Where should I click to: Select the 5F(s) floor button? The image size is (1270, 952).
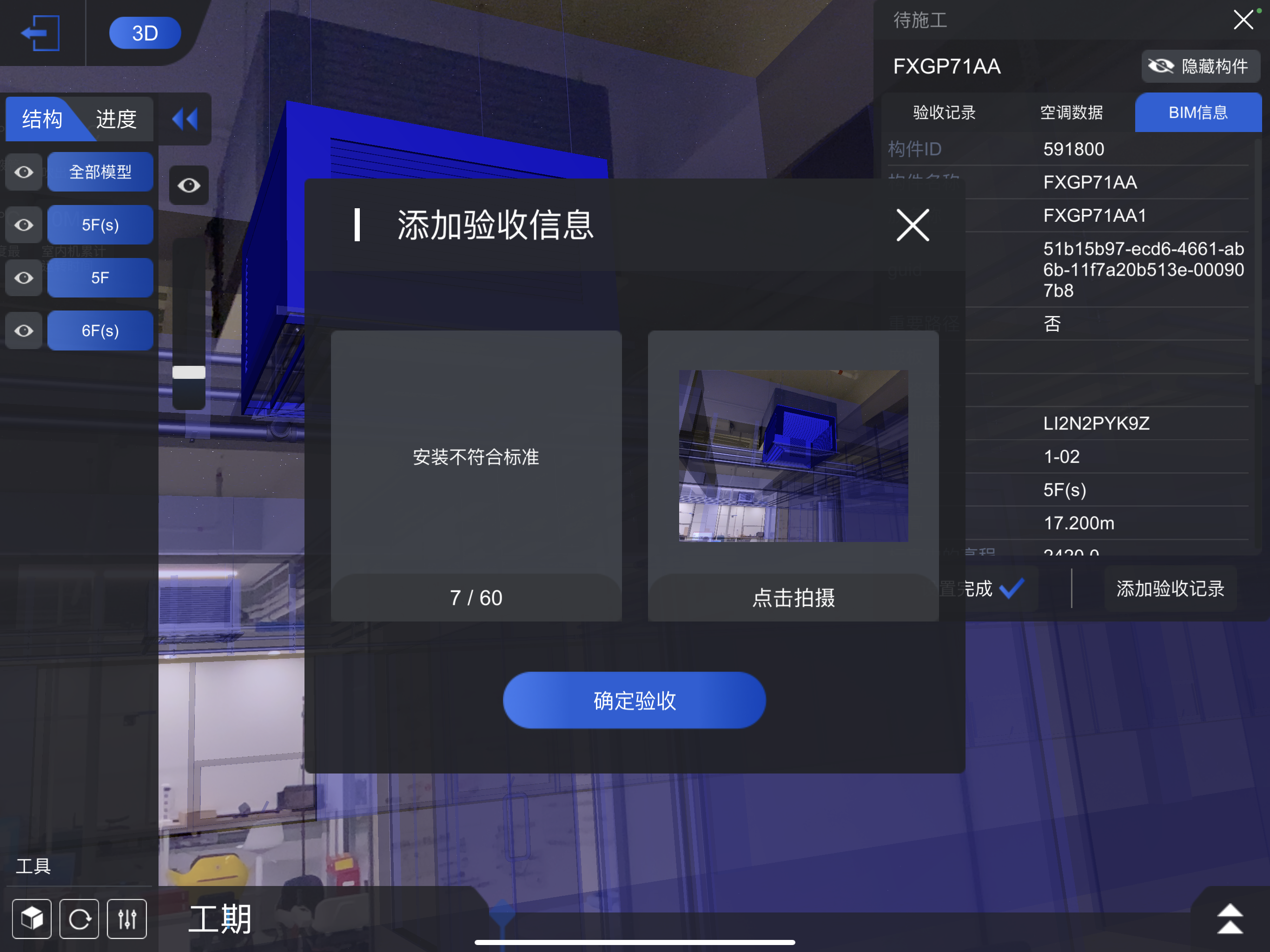click(100, 225)
